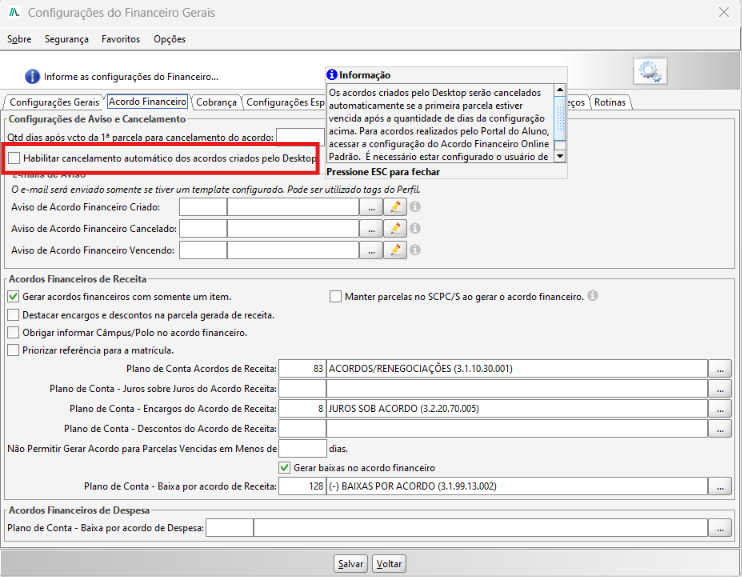This screenshot has width=742, height=577.
Task: Select the Acordo Financeiro tab
Action: (148, 102)
